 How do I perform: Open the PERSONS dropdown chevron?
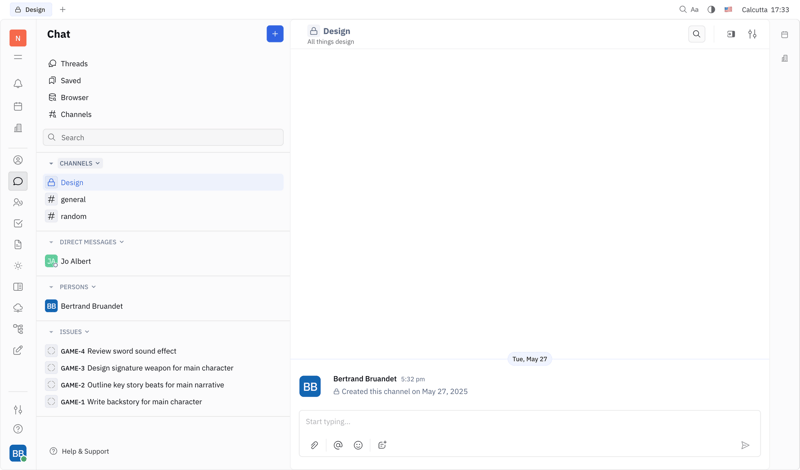coord(93,287)
